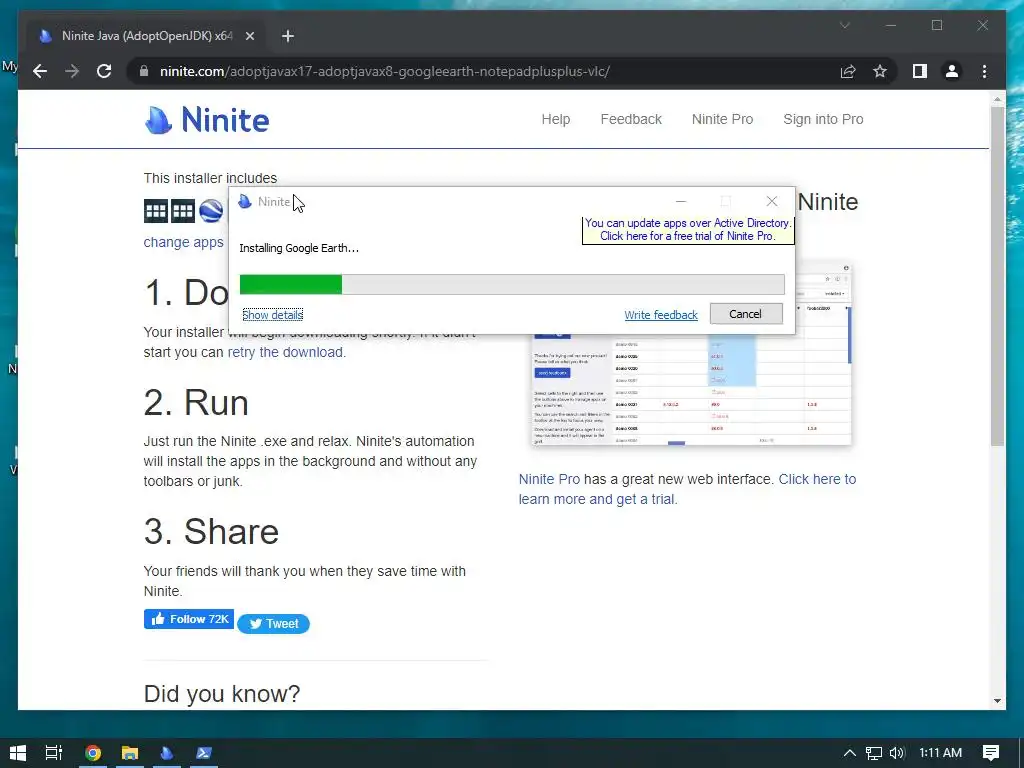Click the Google Earth app icon

click(212, 211)
